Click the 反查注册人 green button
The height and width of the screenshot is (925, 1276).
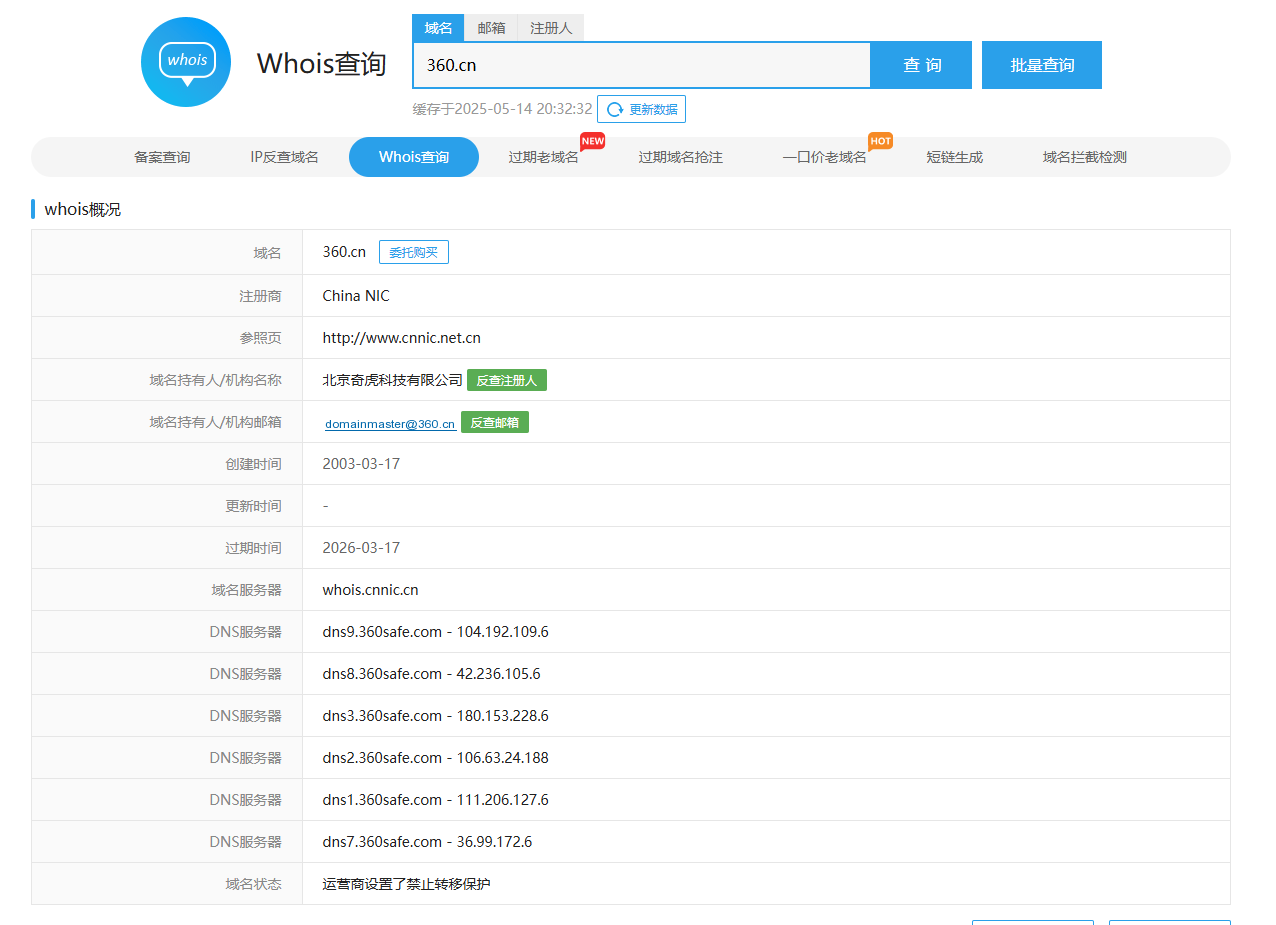pyautogui.click(x=507, y=380)
